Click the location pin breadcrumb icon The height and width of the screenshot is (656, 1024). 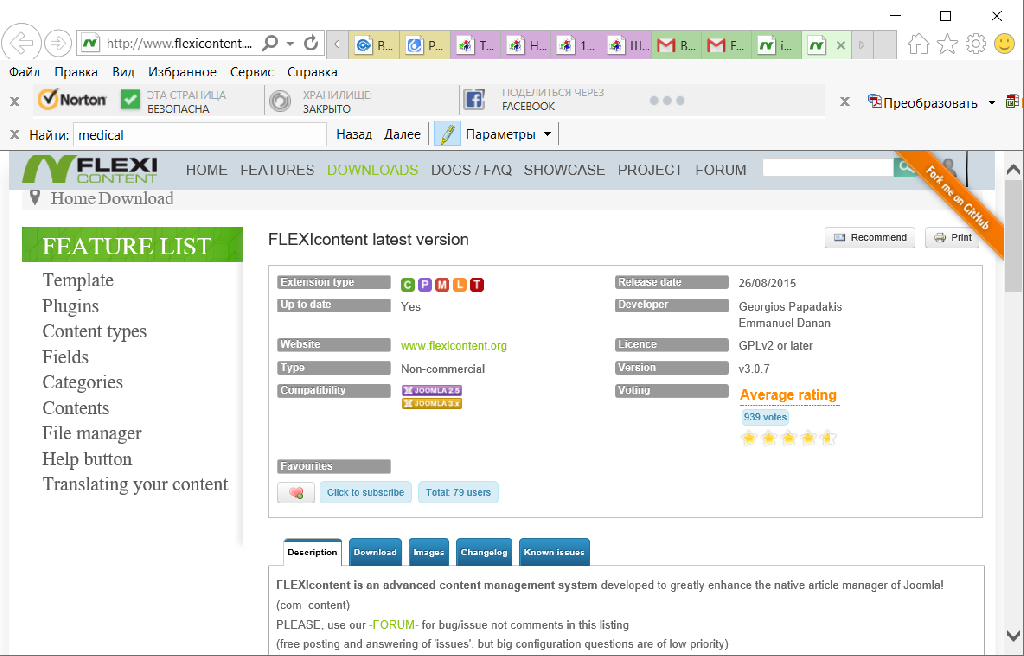pos(35,197)
